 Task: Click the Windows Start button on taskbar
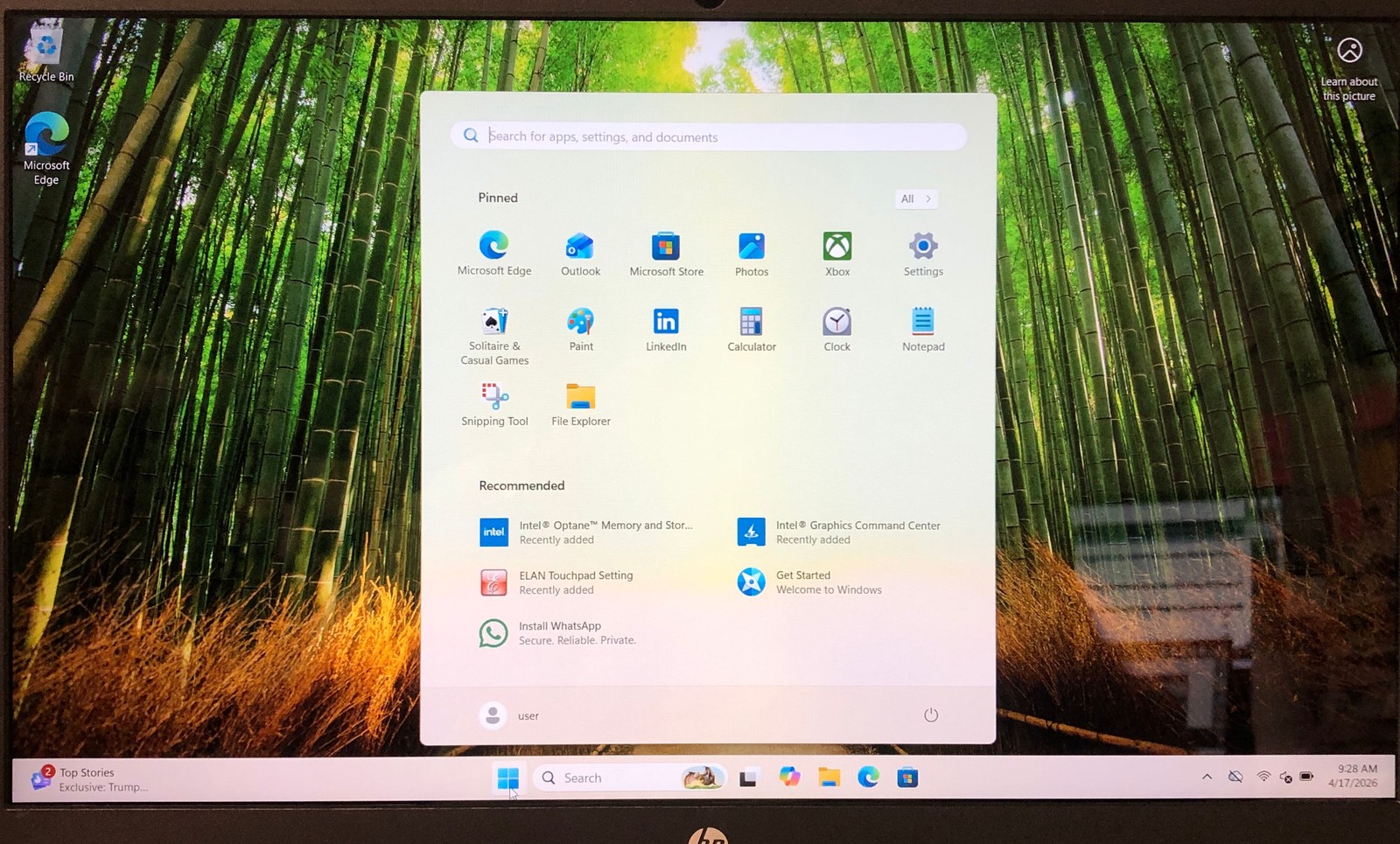pyautogui.click(x=507, y=778)
